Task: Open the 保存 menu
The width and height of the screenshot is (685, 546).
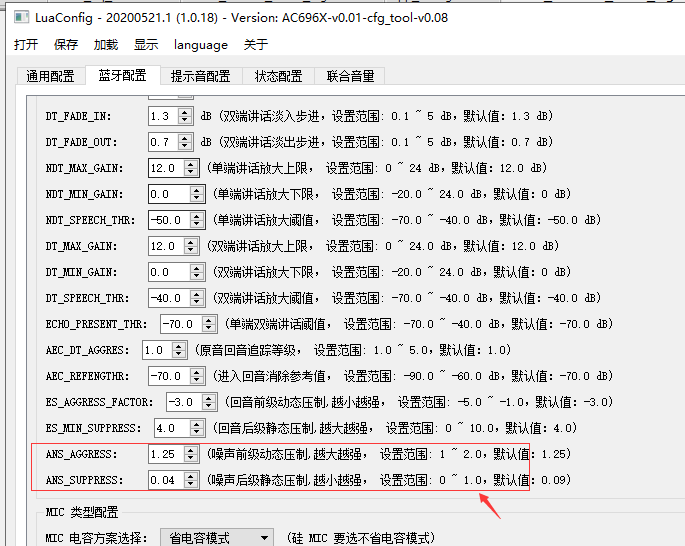Action: [x=66, y=45]
